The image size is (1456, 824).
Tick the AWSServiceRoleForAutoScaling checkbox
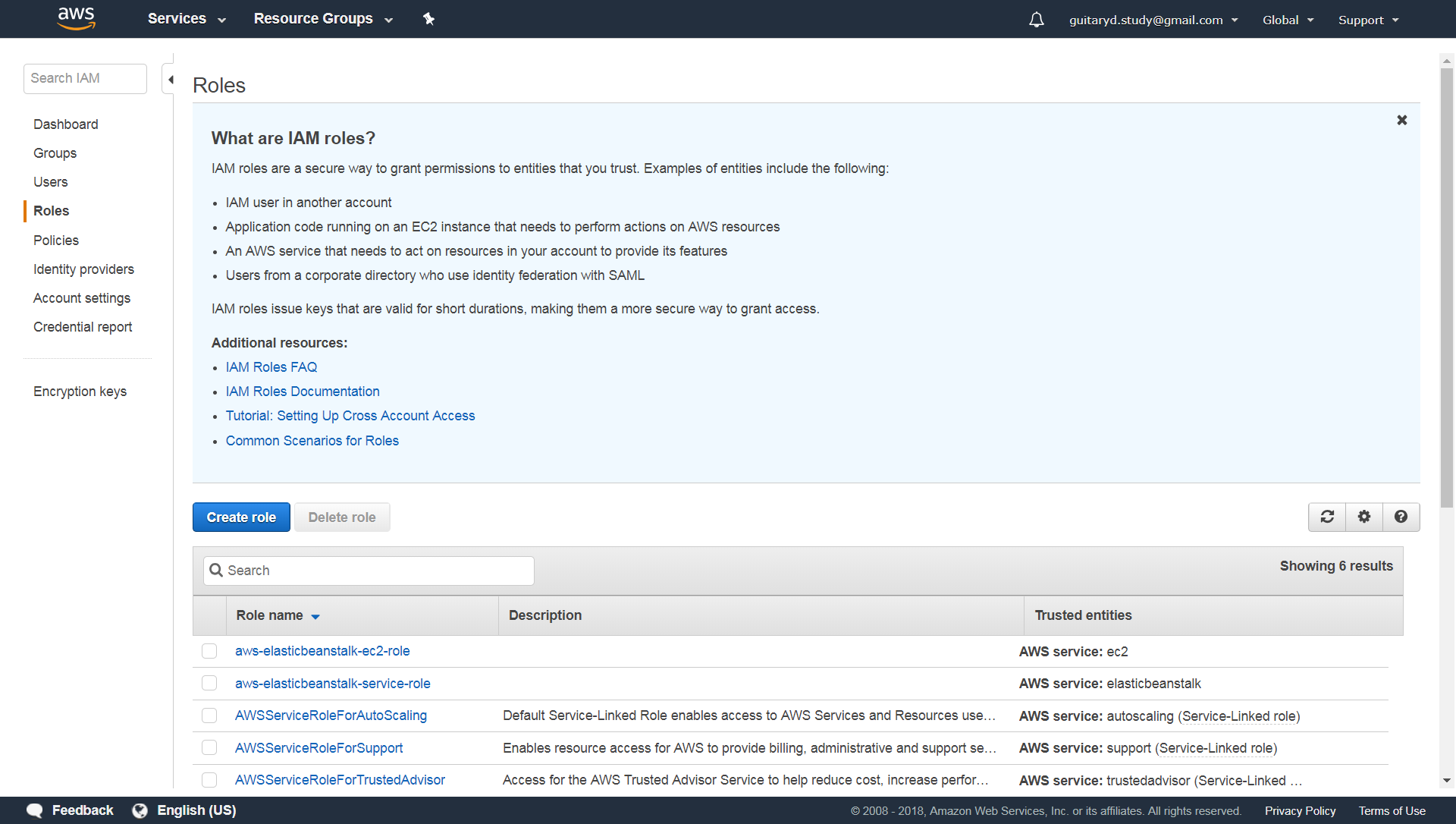point(209,715)
